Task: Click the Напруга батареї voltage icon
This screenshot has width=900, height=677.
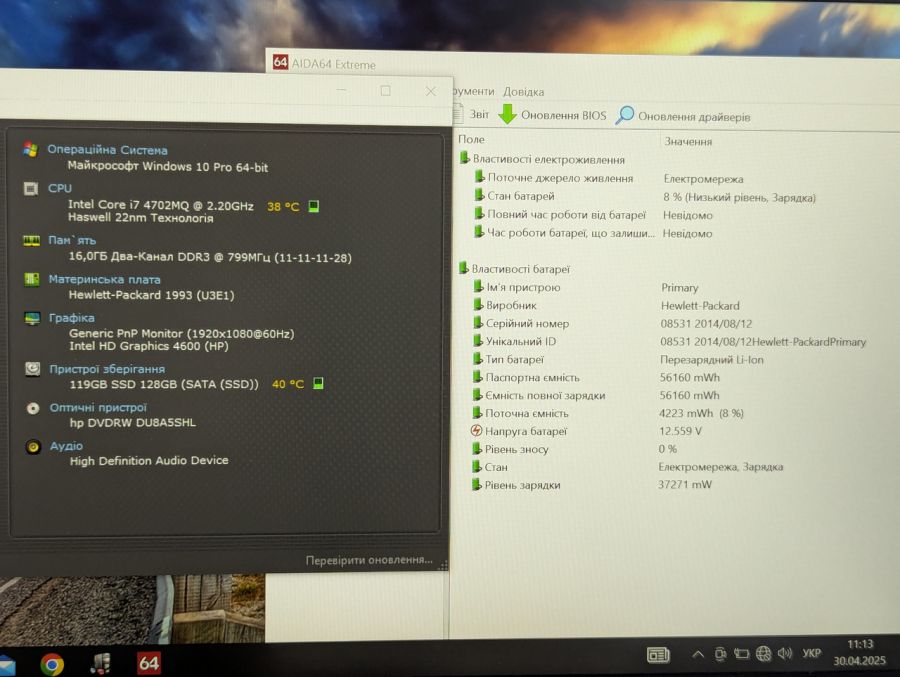Action: (x=476, y=430)
